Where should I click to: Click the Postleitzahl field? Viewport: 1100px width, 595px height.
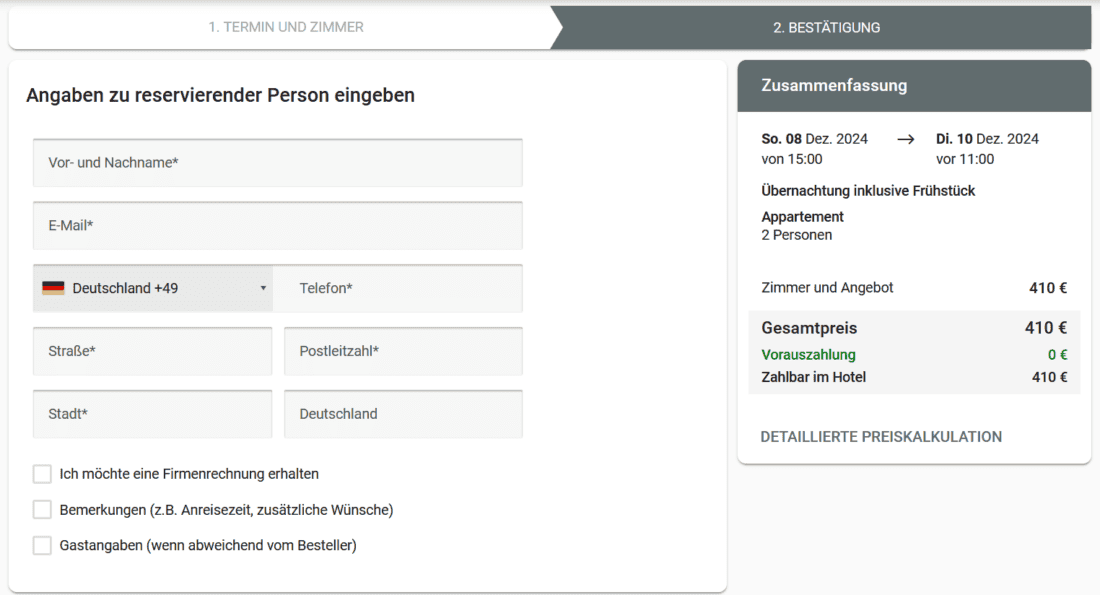click(403, 351)
